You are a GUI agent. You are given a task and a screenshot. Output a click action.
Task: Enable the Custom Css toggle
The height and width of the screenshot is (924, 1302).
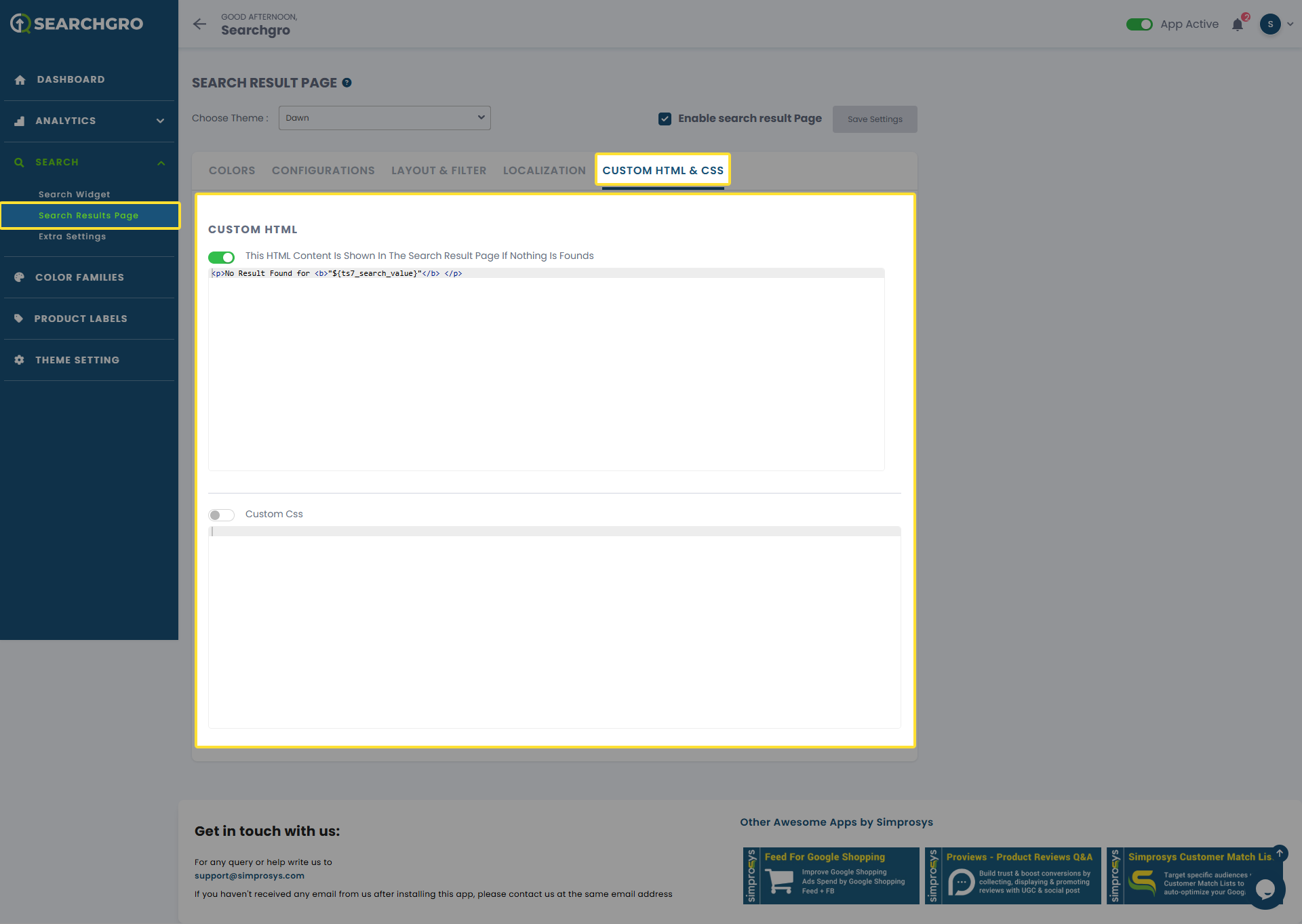point(221,515)
